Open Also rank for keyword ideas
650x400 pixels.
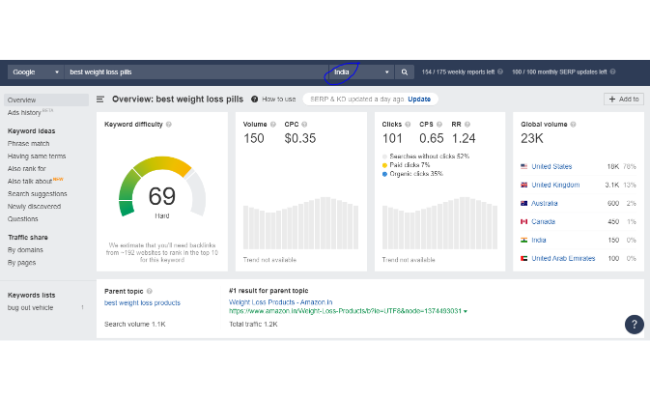tap(27, 169)
